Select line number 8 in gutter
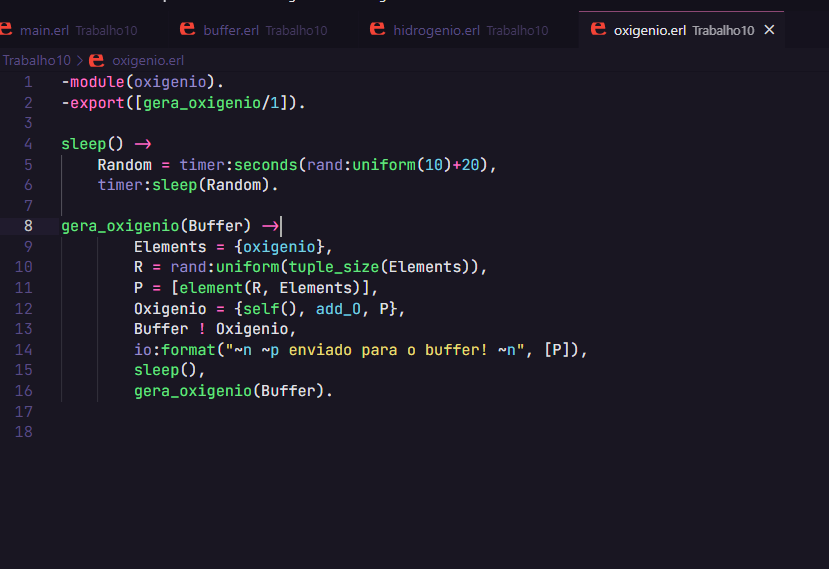This screenshot has width=829, height=569. [x=28, y=226]
